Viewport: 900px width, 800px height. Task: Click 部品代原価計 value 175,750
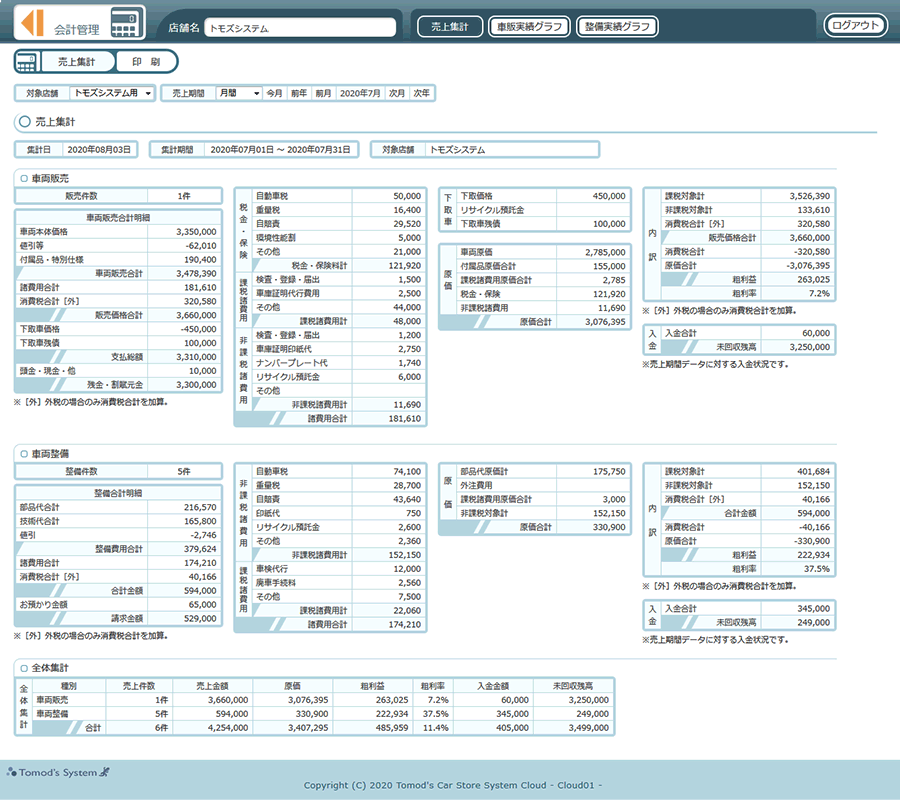(610, 472)
